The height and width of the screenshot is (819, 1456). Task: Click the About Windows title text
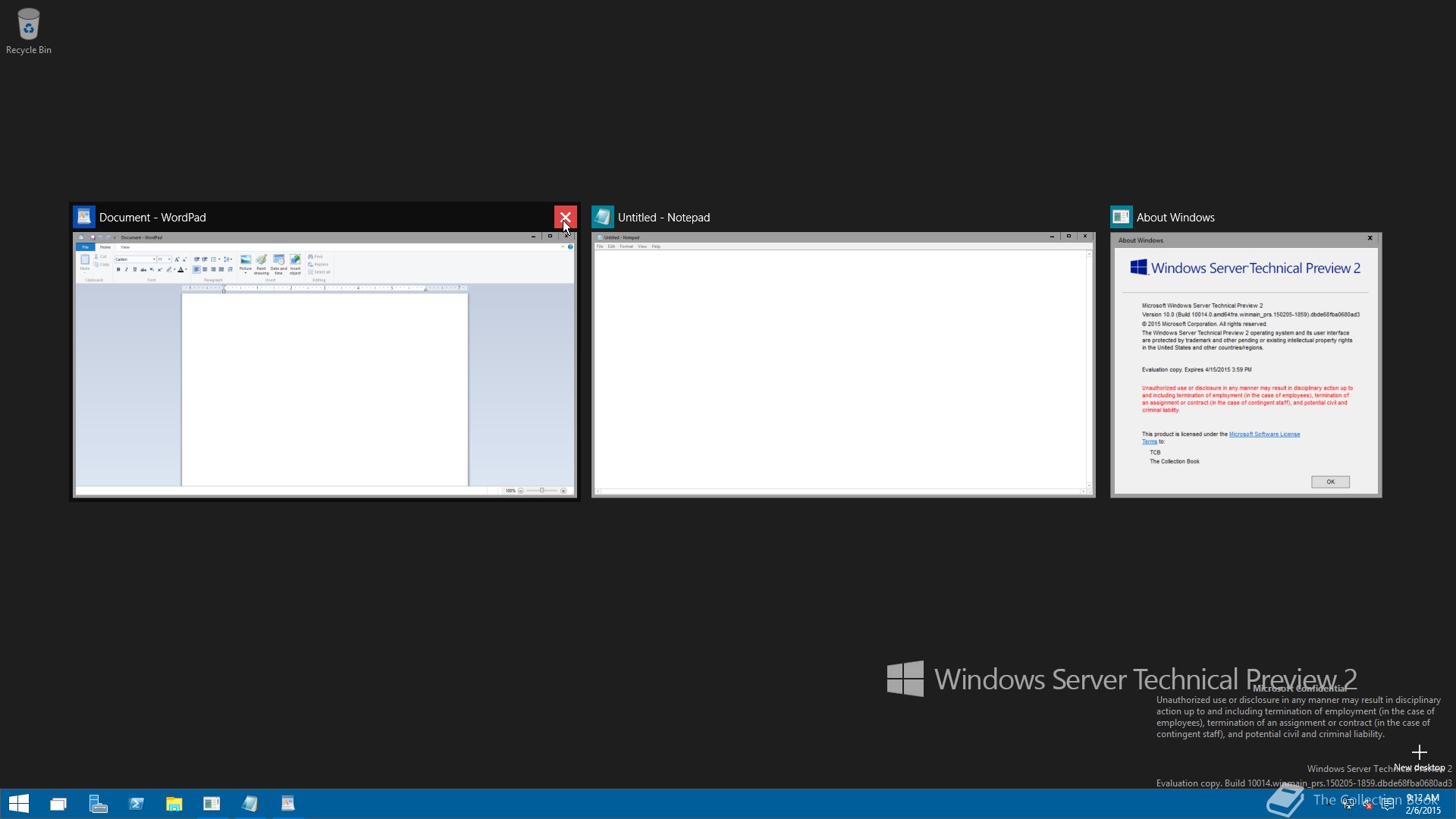[x=1175, y=218]
